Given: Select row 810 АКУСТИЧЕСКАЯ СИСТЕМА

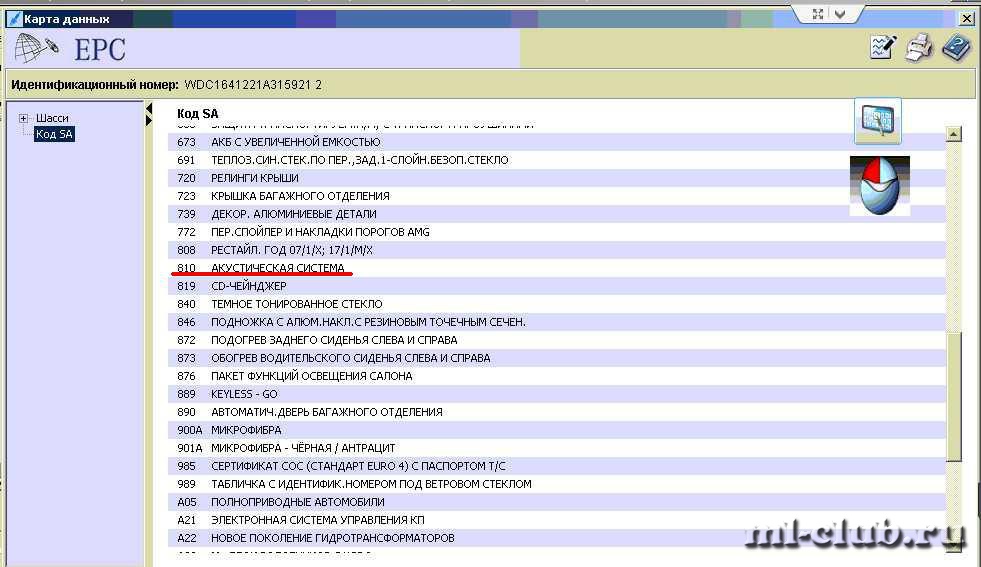Looking at the screenshot, I should [x=556, y=268].
